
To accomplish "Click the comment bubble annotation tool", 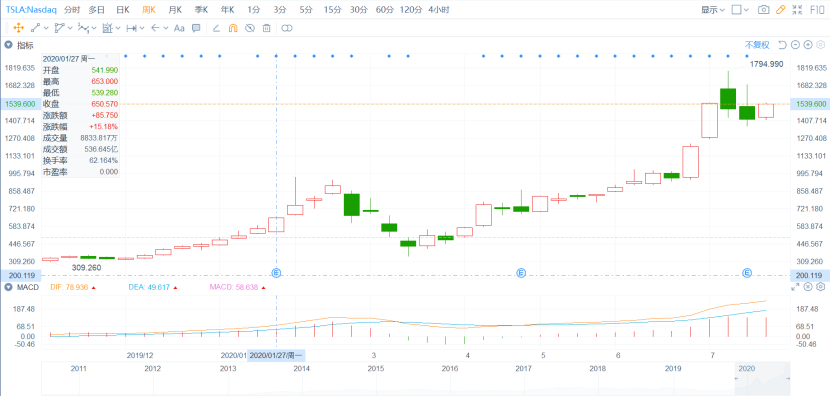I will (x=196, y=28).
